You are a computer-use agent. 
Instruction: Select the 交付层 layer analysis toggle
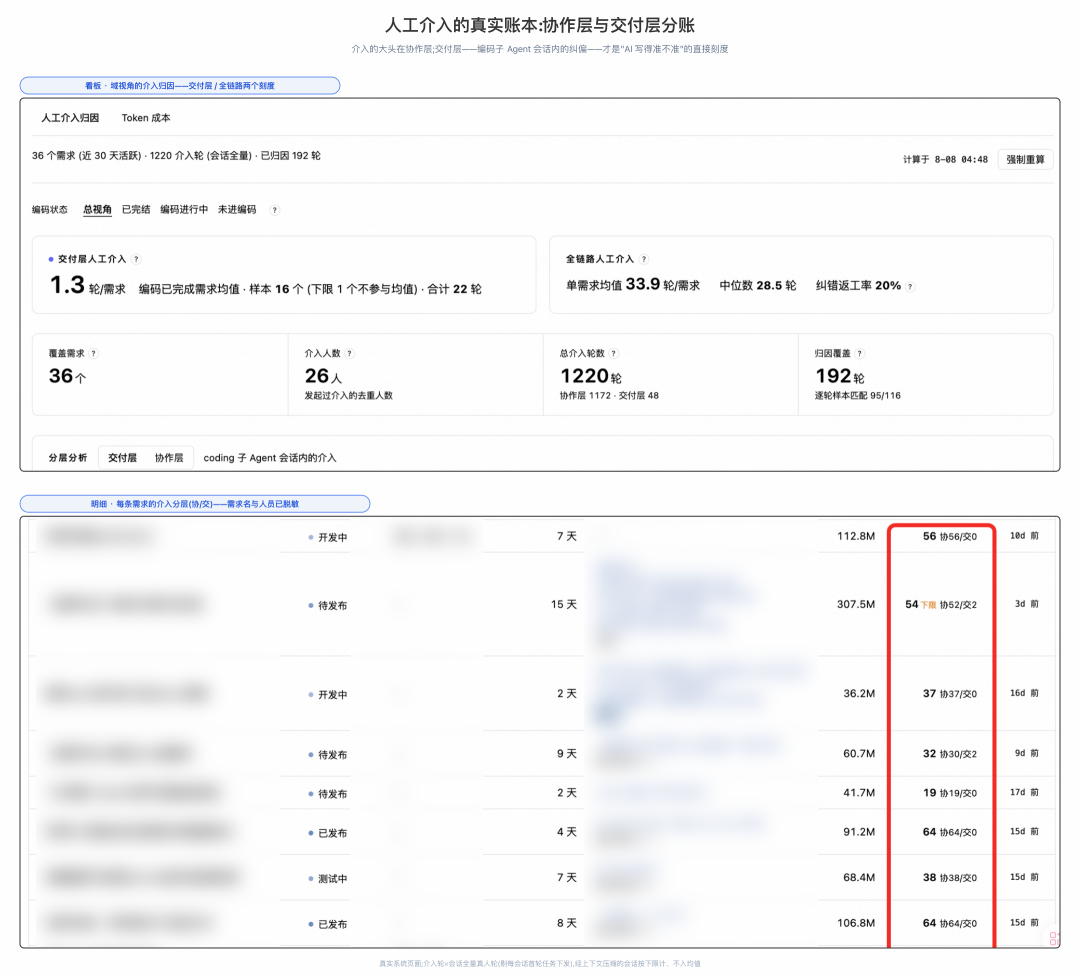(122, 457)
